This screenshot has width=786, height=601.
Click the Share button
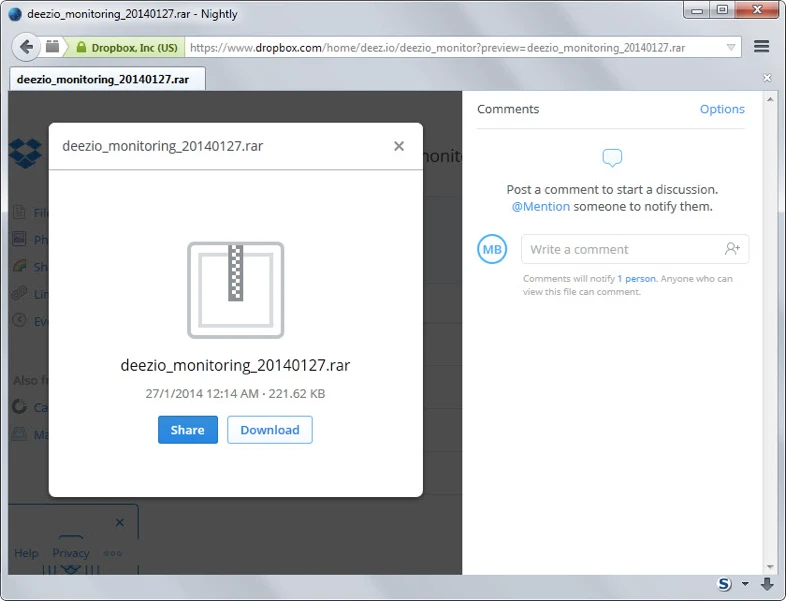tap(187, 430)
